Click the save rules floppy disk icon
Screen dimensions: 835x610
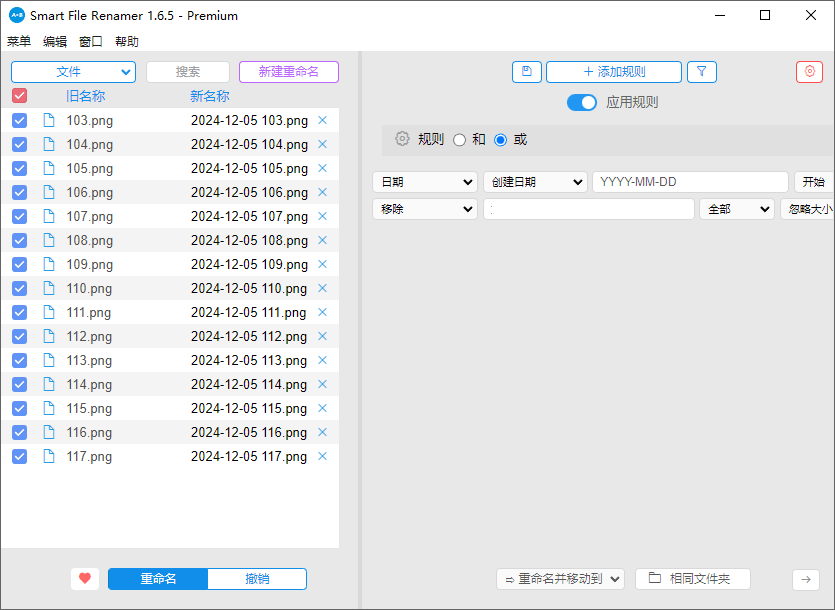[x=527, y=71]
